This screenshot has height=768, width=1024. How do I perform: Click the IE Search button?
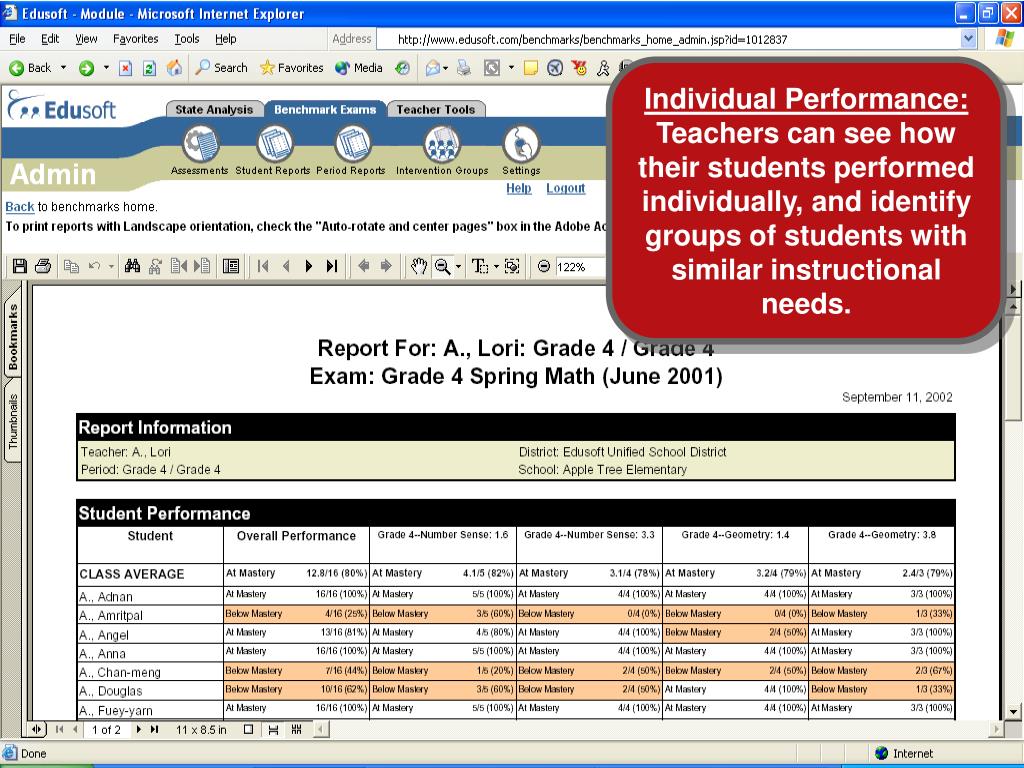(x=222, y=68)
